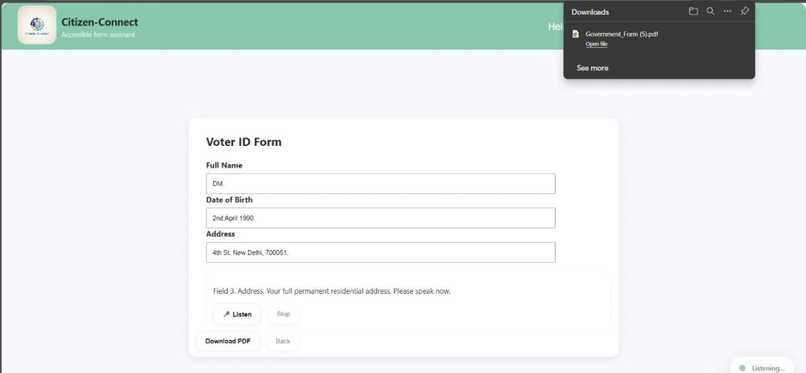Image resolution: width=806 pixels, height=373 pixels.
Task: Focus the Date of Birth input field
Action: tap(380, 218)
